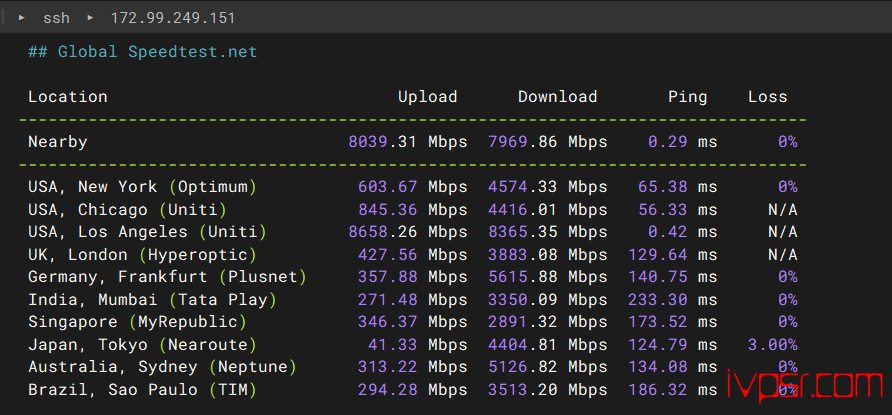Click New York ping 65.38 ms
The width and height of the screenshot is (892, 415).
(678, 187)
